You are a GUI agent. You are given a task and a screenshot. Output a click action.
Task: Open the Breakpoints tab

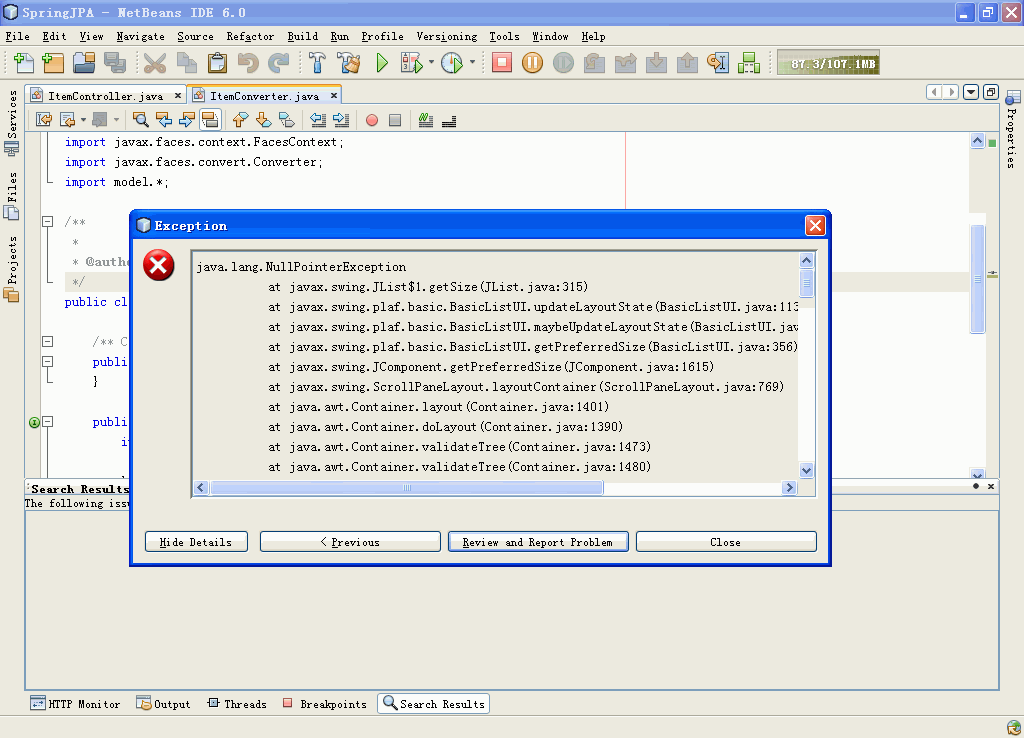325,704
